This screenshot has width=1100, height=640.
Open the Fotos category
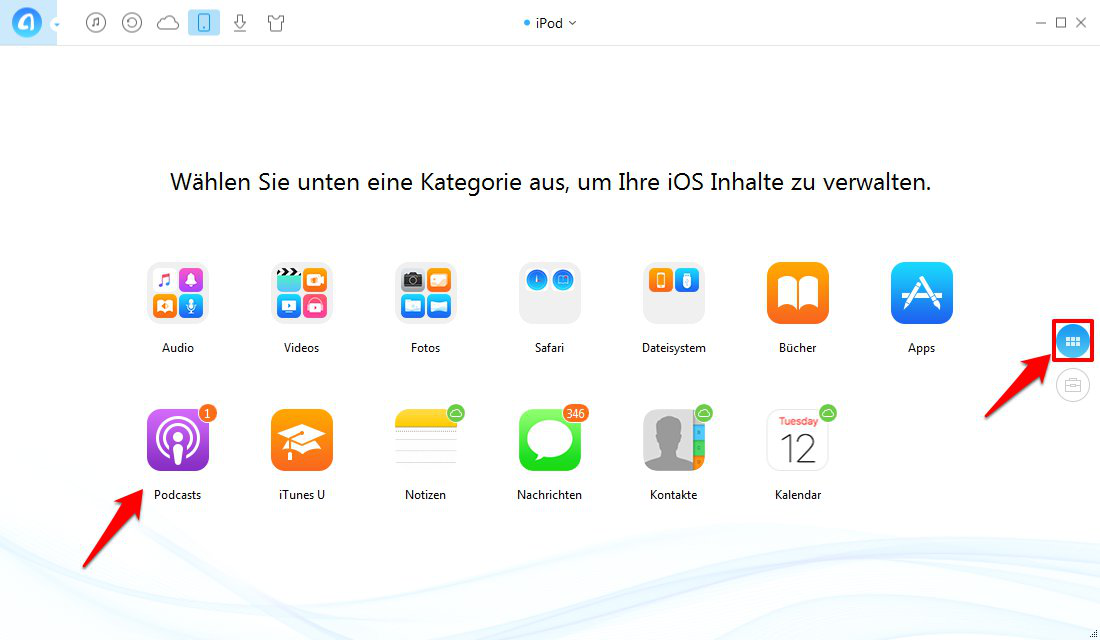tap(426, 293)
